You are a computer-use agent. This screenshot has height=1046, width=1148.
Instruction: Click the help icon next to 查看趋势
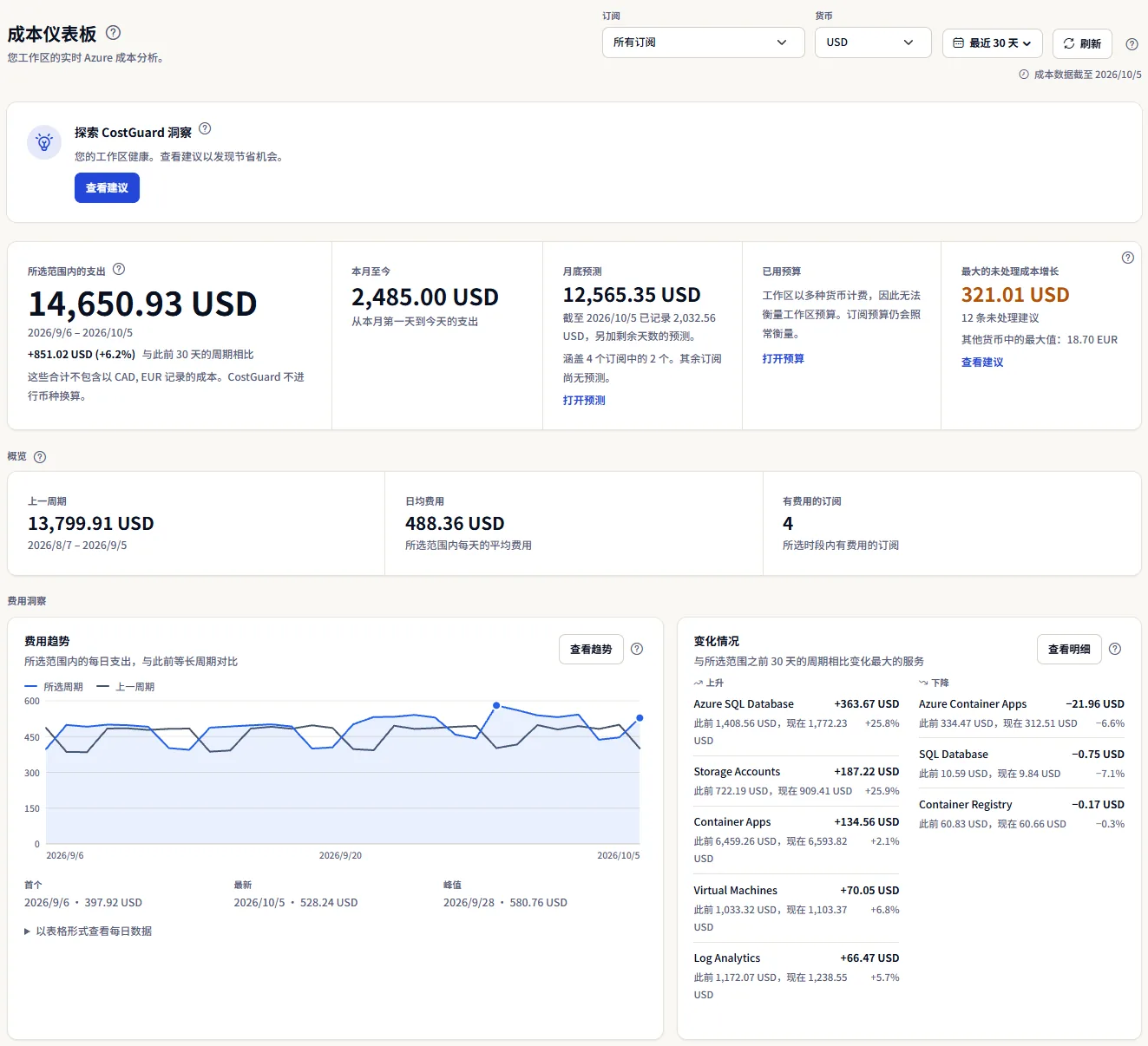[637, 649]
